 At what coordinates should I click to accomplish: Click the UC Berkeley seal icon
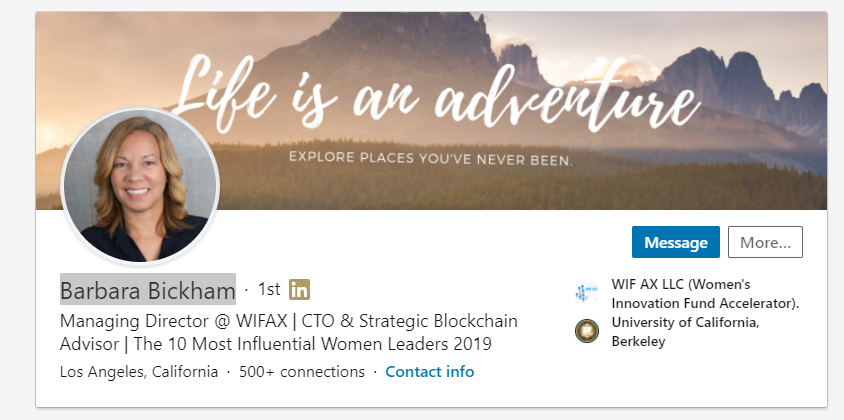[x=587, y=331]
